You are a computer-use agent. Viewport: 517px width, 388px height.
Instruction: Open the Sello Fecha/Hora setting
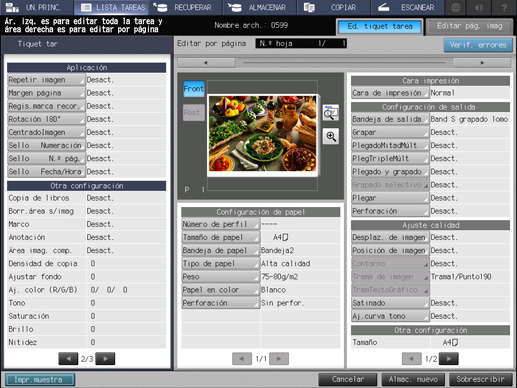(46, 172)
